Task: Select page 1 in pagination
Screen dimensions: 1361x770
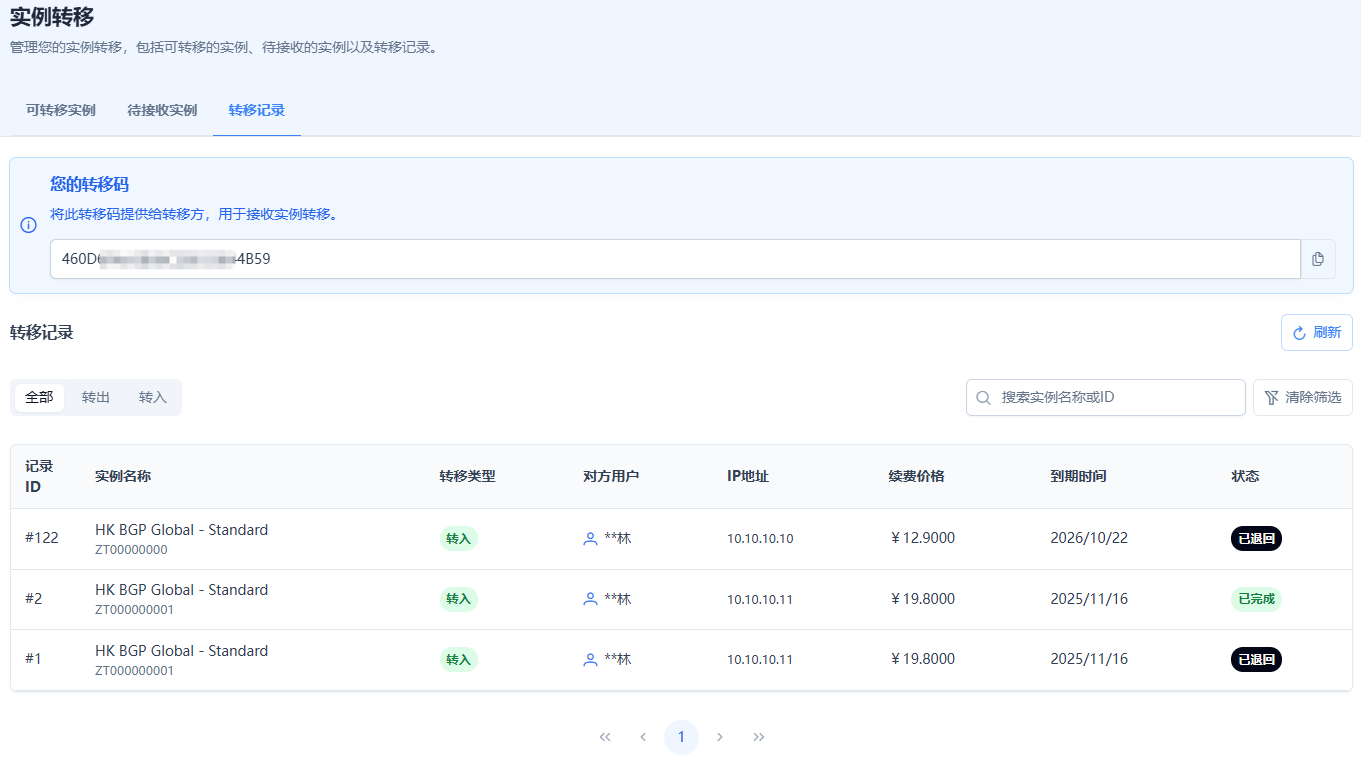Action: click(681, 737)
